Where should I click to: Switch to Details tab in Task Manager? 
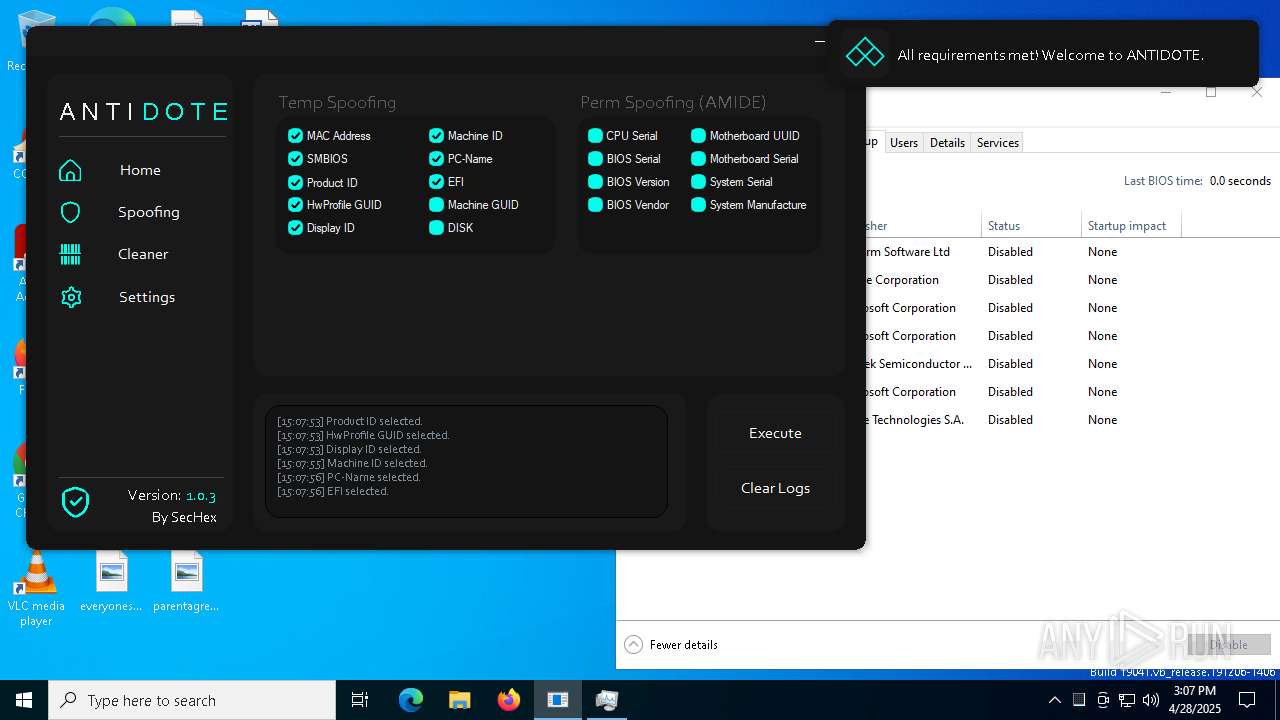947,142
